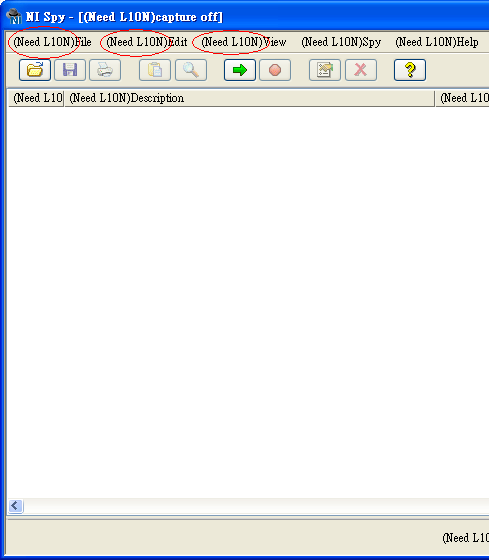Screen dimensions: 489x560
Task: Click the Save floppy disk icon
Action: click(70, 70)
